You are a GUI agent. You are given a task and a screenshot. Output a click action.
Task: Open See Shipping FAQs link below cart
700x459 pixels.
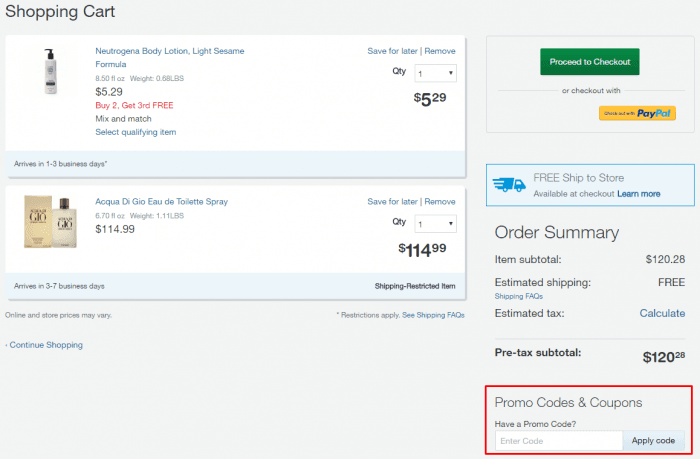[433, 315]
